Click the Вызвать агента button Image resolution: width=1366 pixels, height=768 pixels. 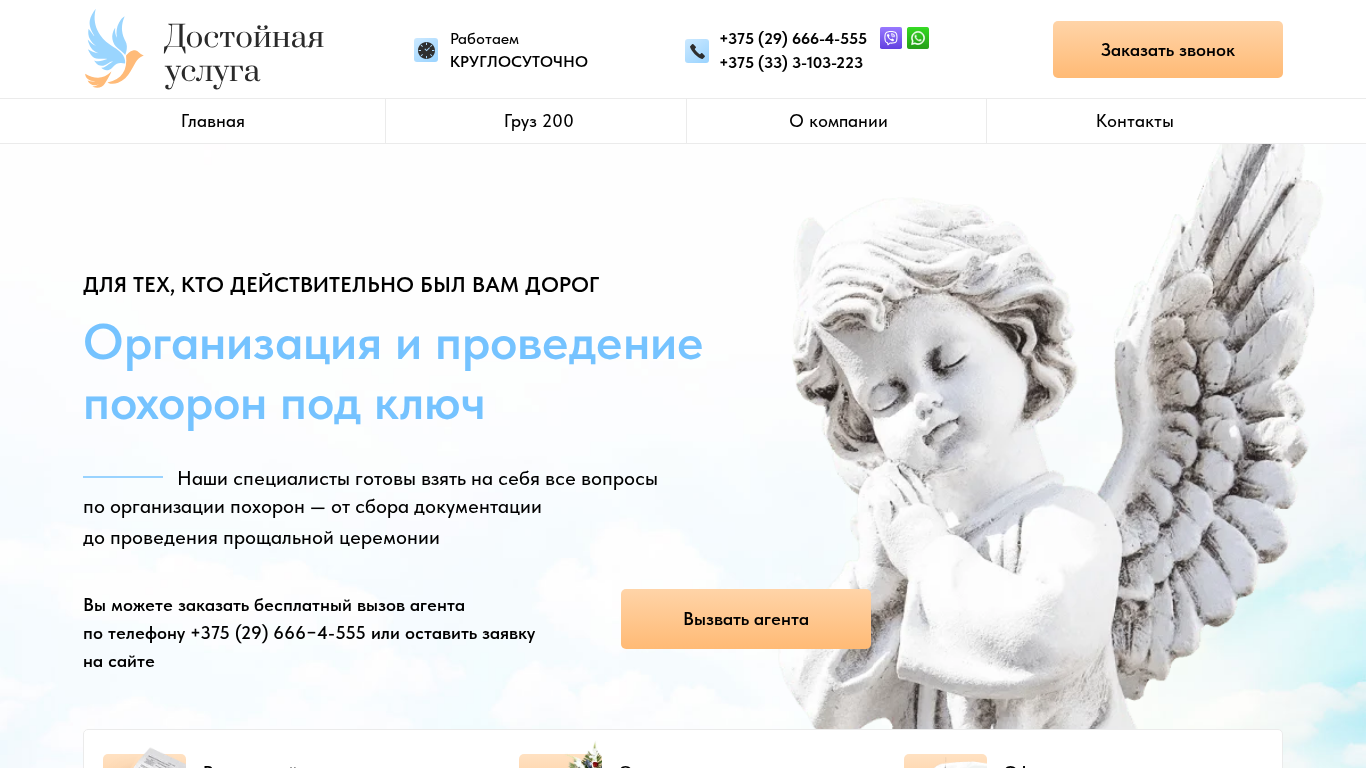coord(746,619)
